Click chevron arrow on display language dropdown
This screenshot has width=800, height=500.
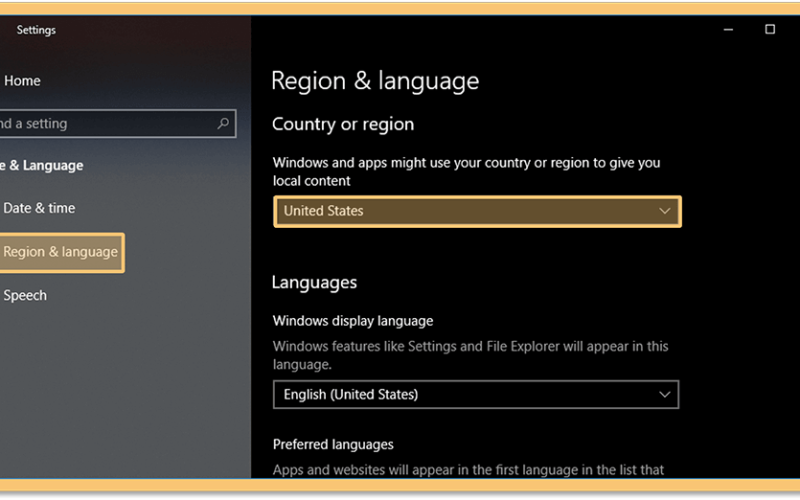pyautogui.click(x=664, y=394)
